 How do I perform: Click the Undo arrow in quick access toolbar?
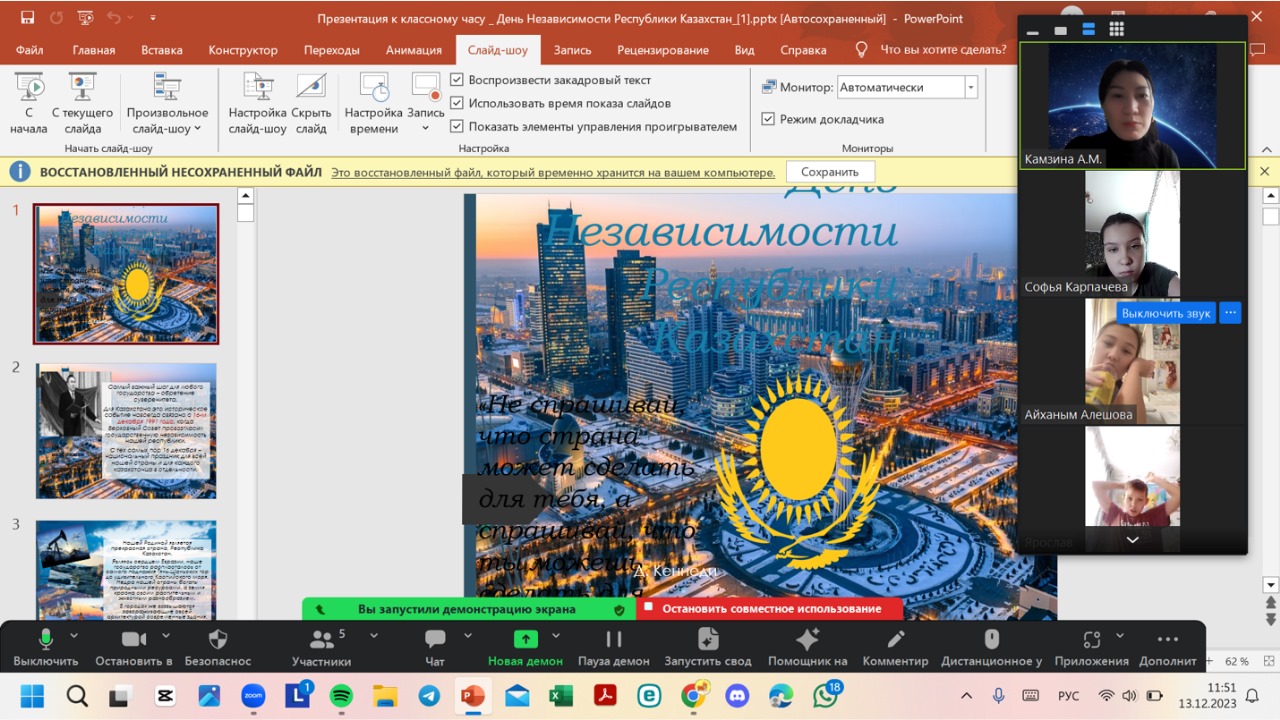(113, 18)
